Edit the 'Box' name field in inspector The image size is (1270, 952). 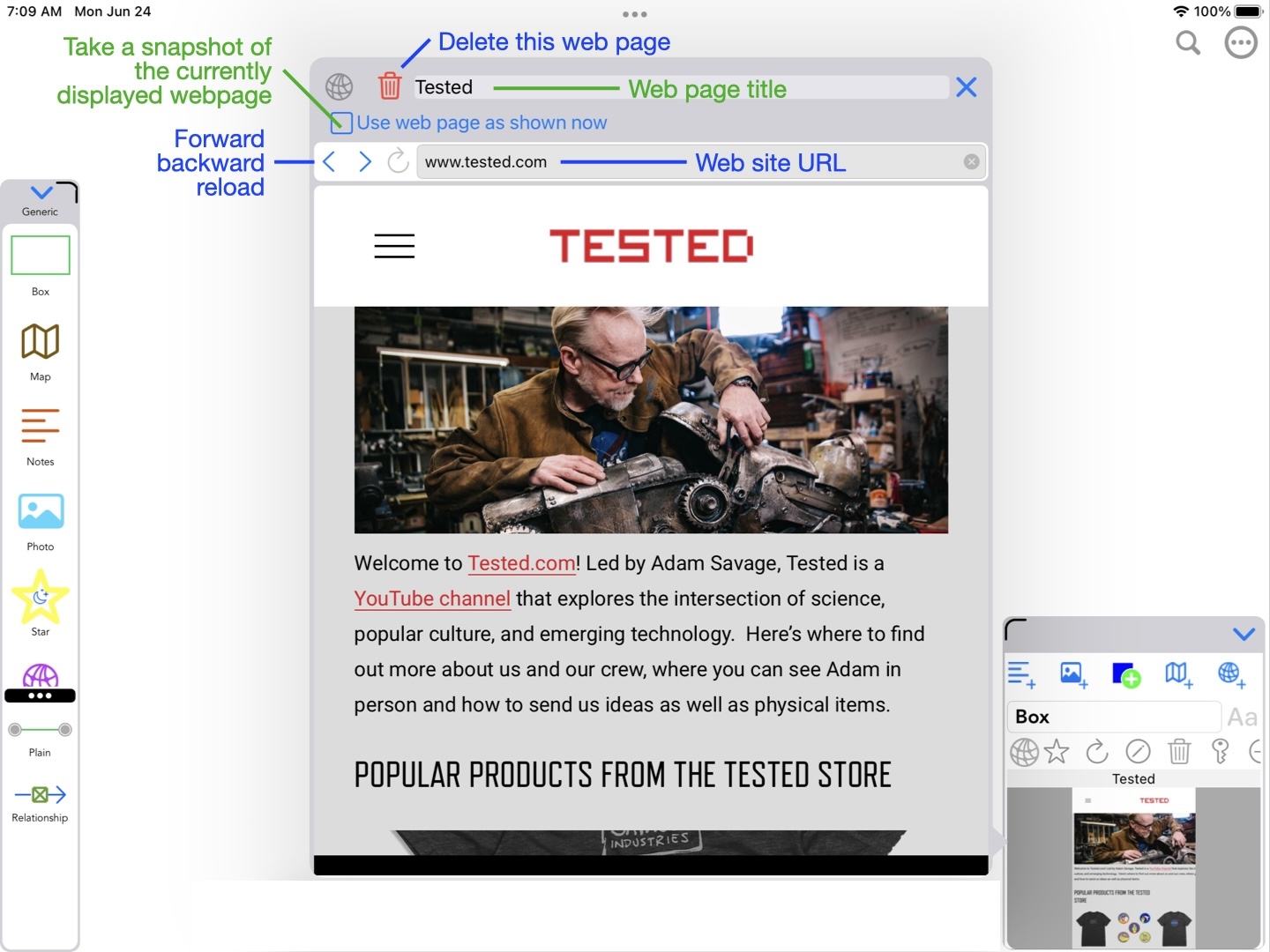pyautogui.click(x=1114, y=718)
